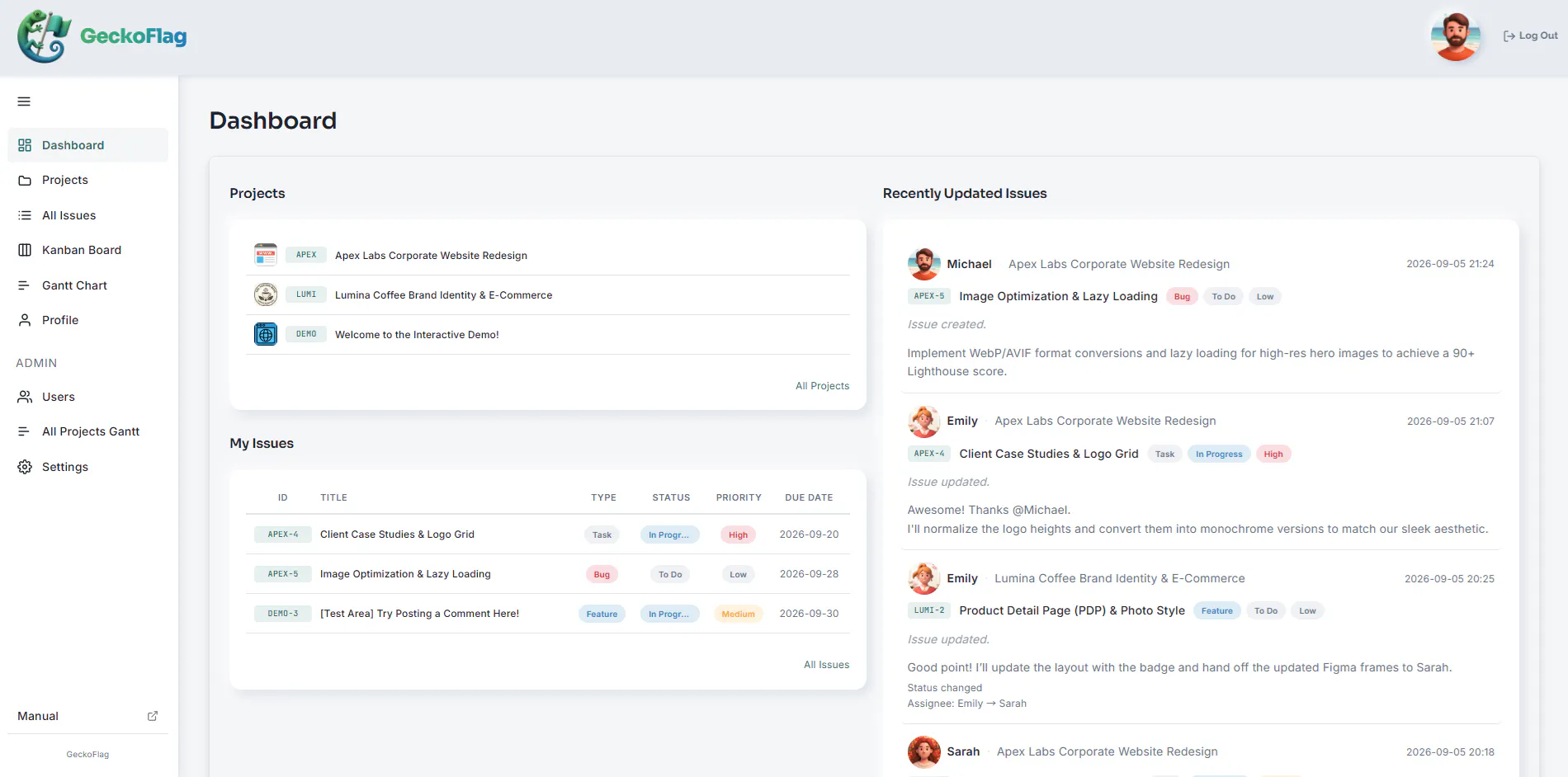Go to Projects in the sidebar
This screenshot has height=777, width=1568.
[x=87, y=180]
